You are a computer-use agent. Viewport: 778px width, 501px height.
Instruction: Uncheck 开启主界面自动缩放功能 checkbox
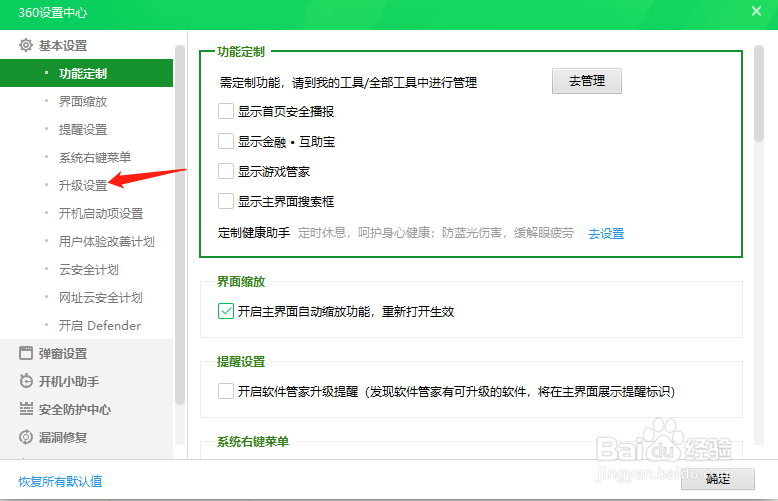(x=226, y=311)
